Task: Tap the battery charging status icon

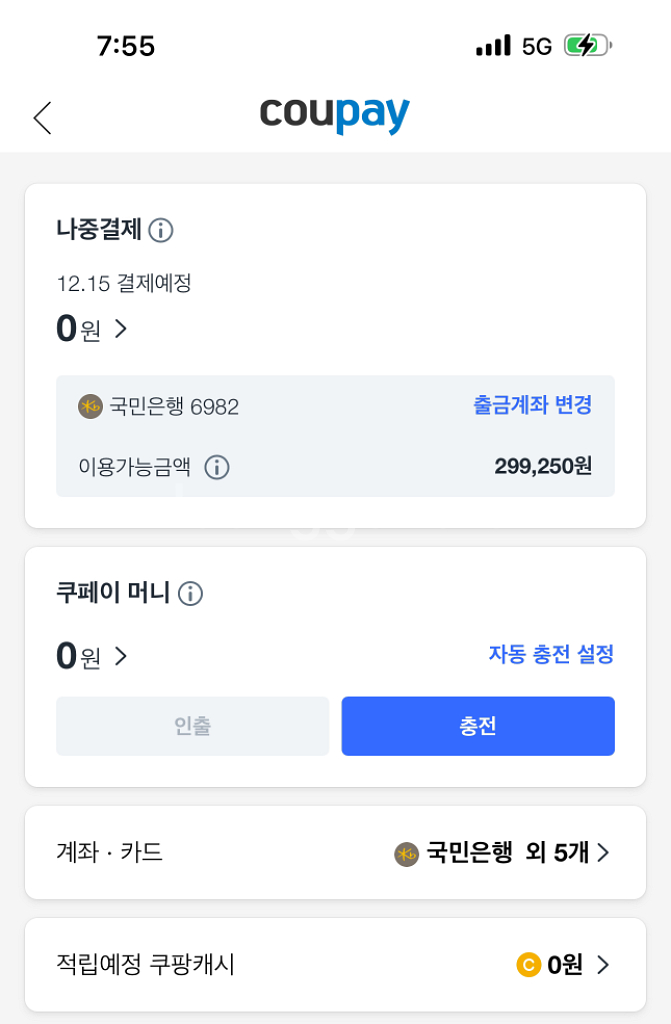Action: 587,46
